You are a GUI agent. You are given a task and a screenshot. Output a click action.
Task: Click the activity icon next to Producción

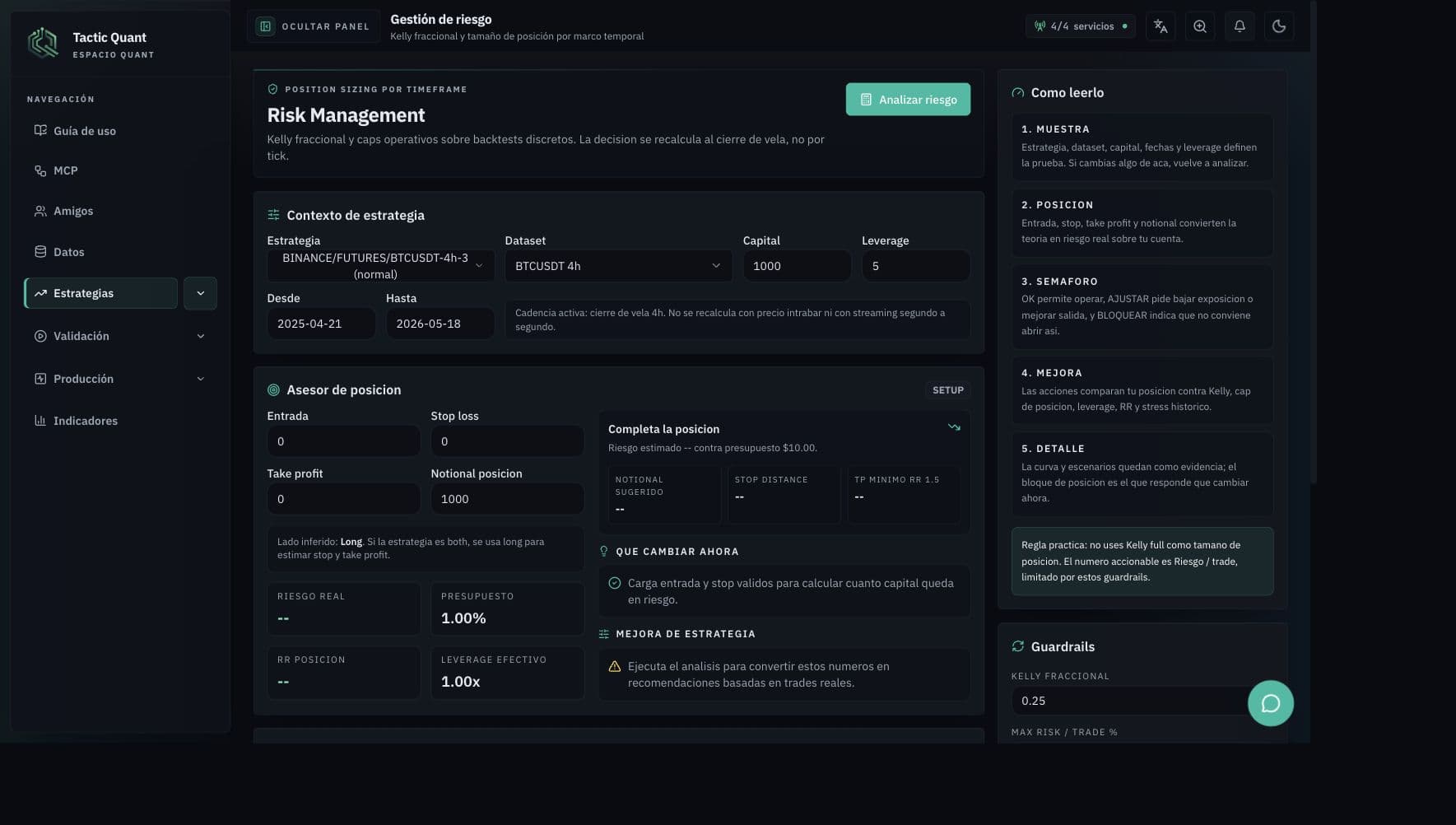coord(40,379)
